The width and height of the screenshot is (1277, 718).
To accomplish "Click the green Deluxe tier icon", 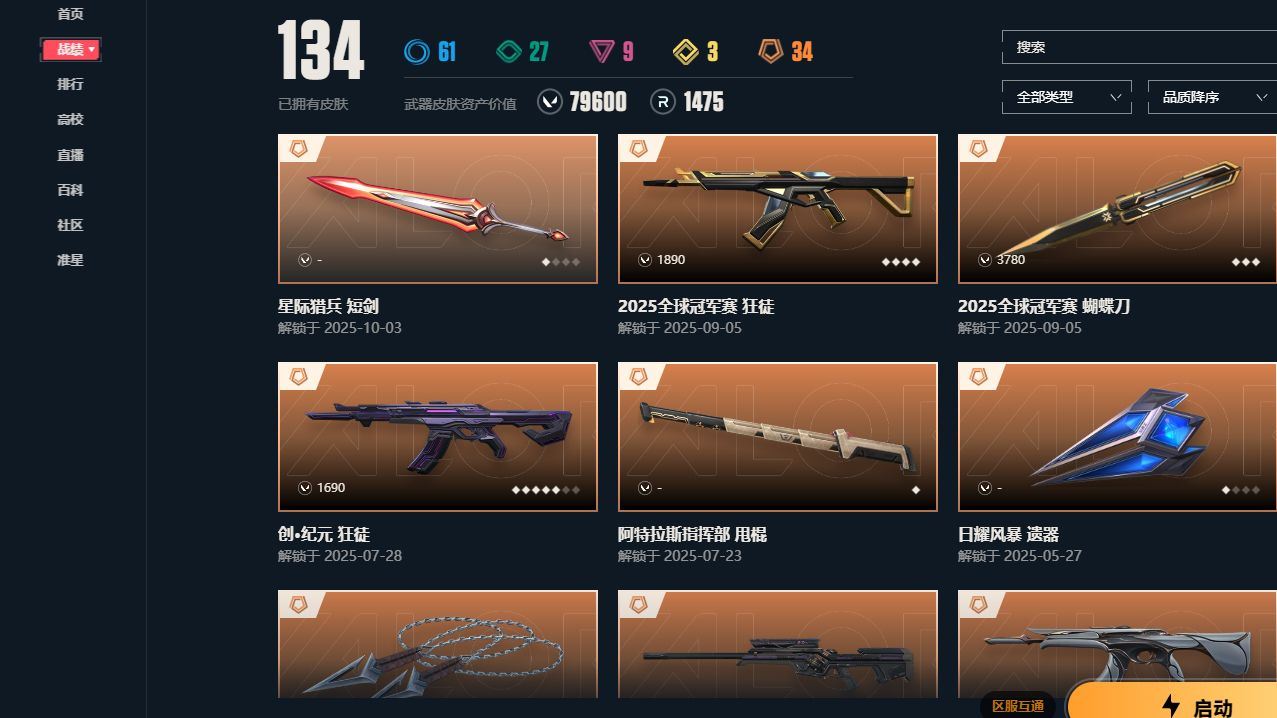I will click(510, 51).
